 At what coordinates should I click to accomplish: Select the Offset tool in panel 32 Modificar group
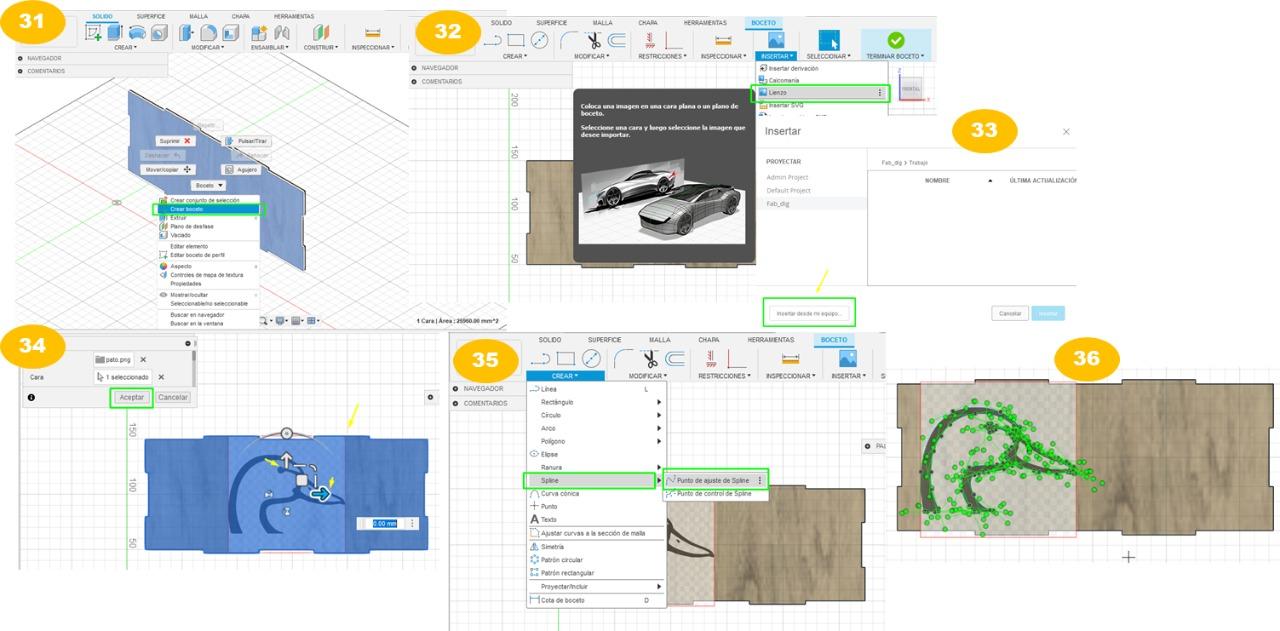point(617,41)
